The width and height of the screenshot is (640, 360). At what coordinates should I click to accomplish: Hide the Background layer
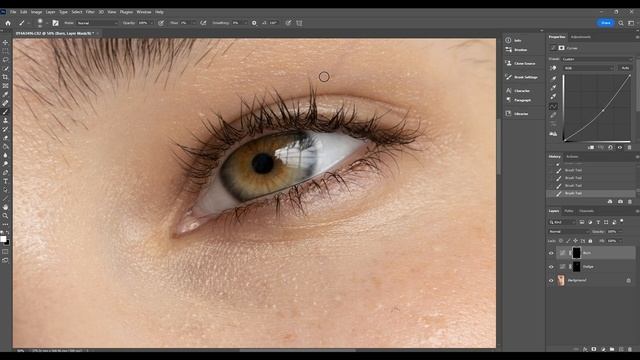(551, 280)
